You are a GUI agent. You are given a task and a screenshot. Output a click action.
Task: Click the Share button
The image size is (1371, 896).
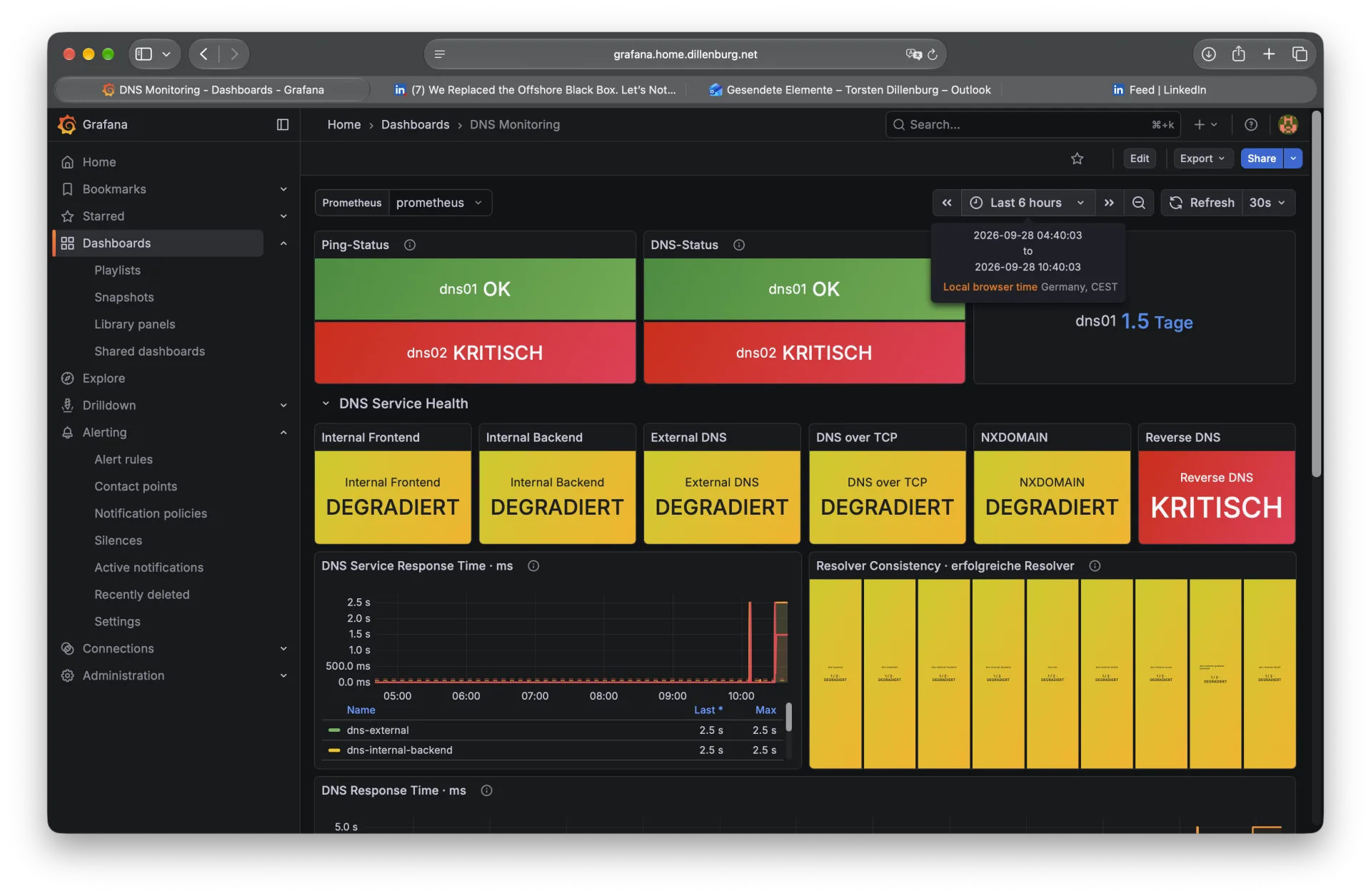tap(1262, 158)
